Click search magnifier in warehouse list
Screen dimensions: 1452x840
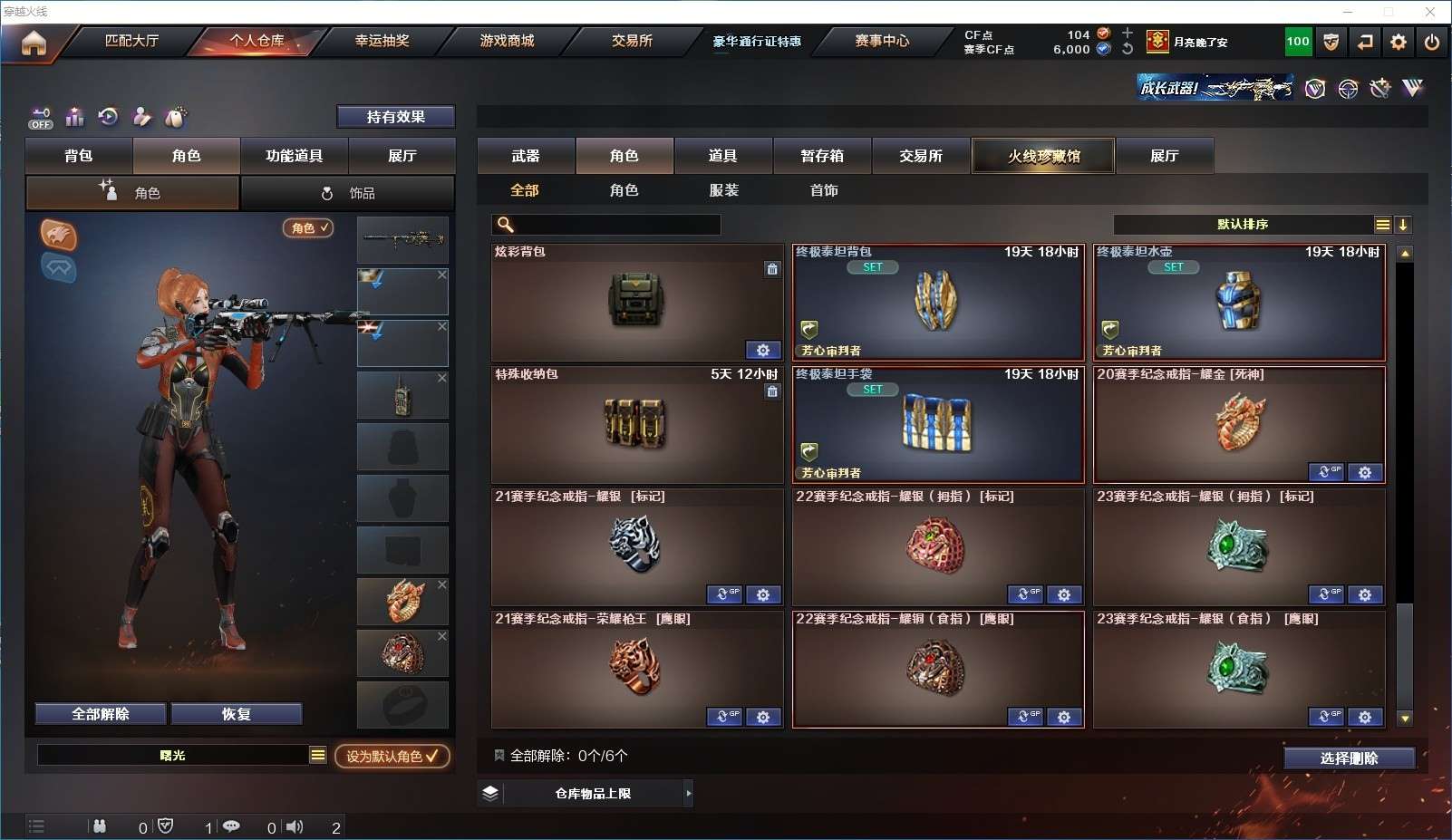coord(506,224)
